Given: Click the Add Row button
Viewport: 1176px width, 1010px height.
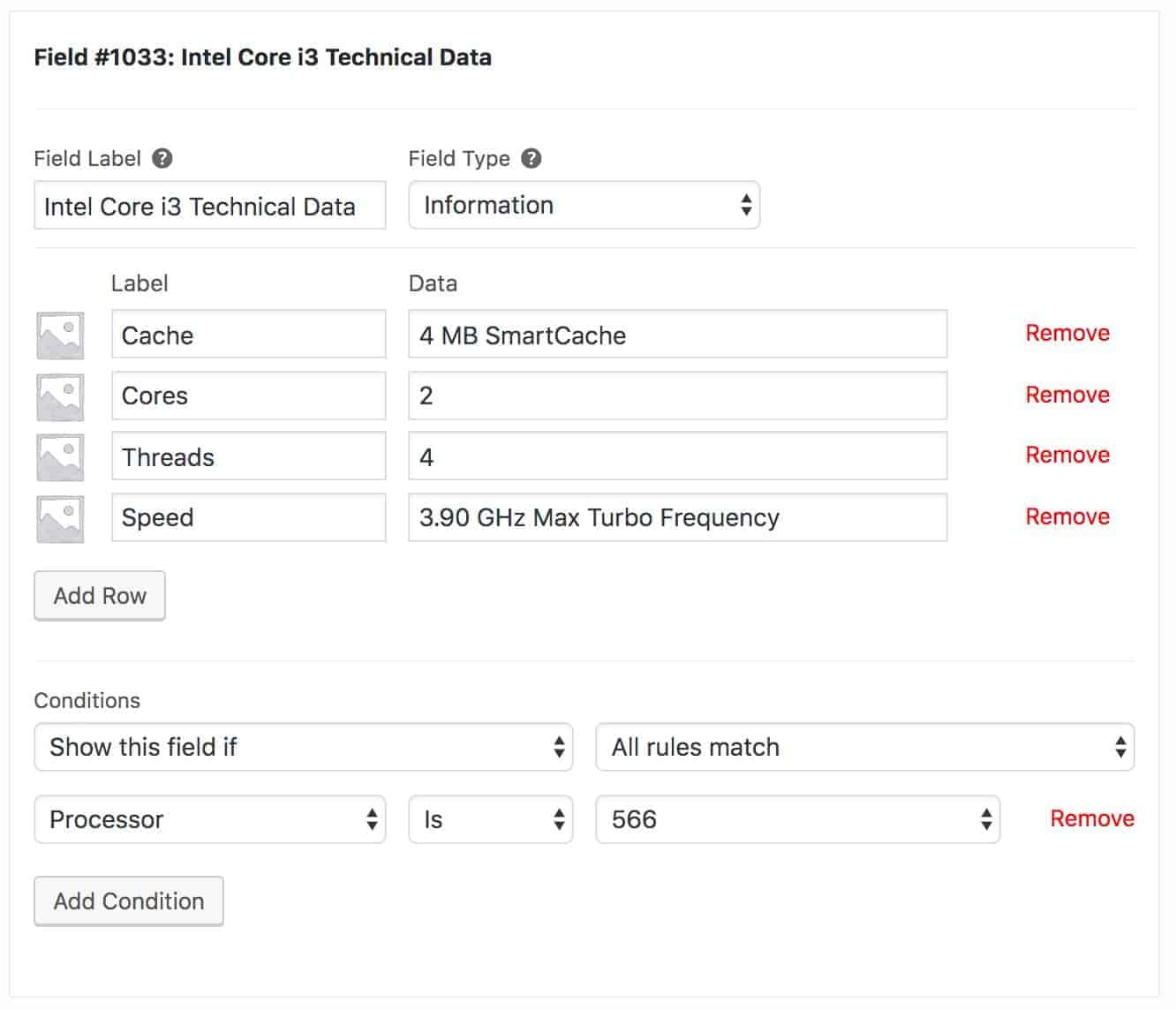Looking at the screenshot, I should [100, 596].
